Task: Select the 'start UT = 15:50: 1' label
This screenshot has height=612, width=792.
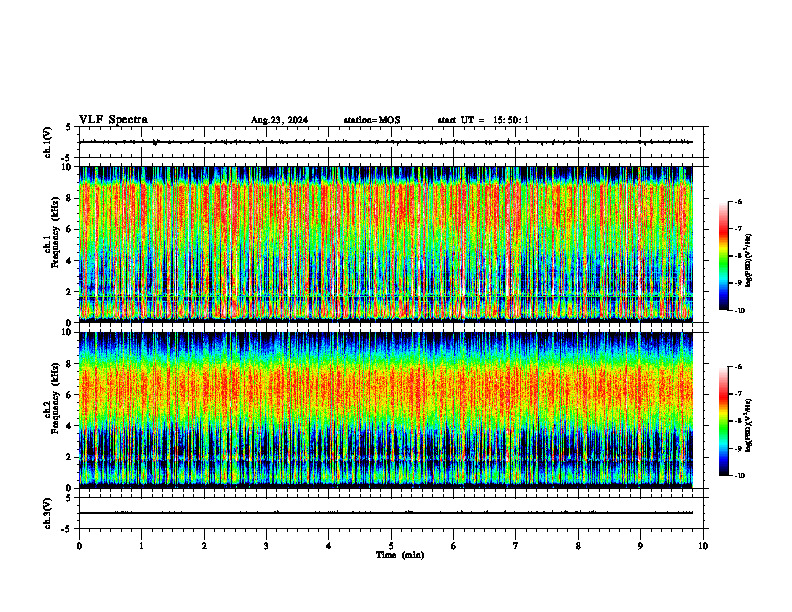Action: tap(483, 120)
